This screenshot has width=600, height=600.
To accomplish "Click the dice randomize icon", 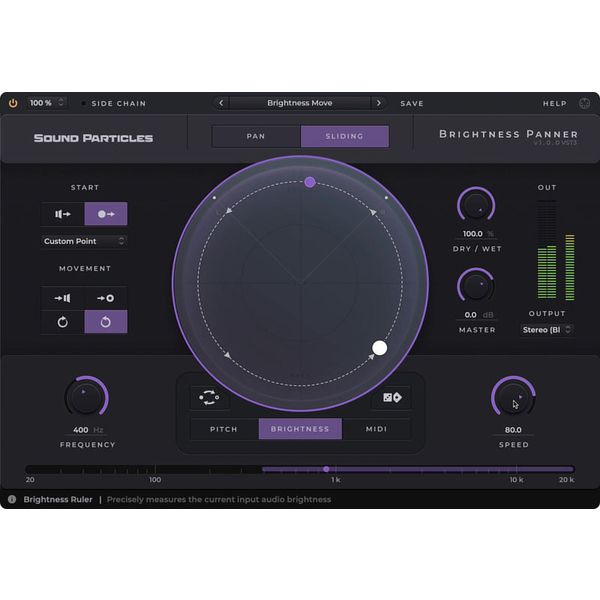I will [392, 398].
